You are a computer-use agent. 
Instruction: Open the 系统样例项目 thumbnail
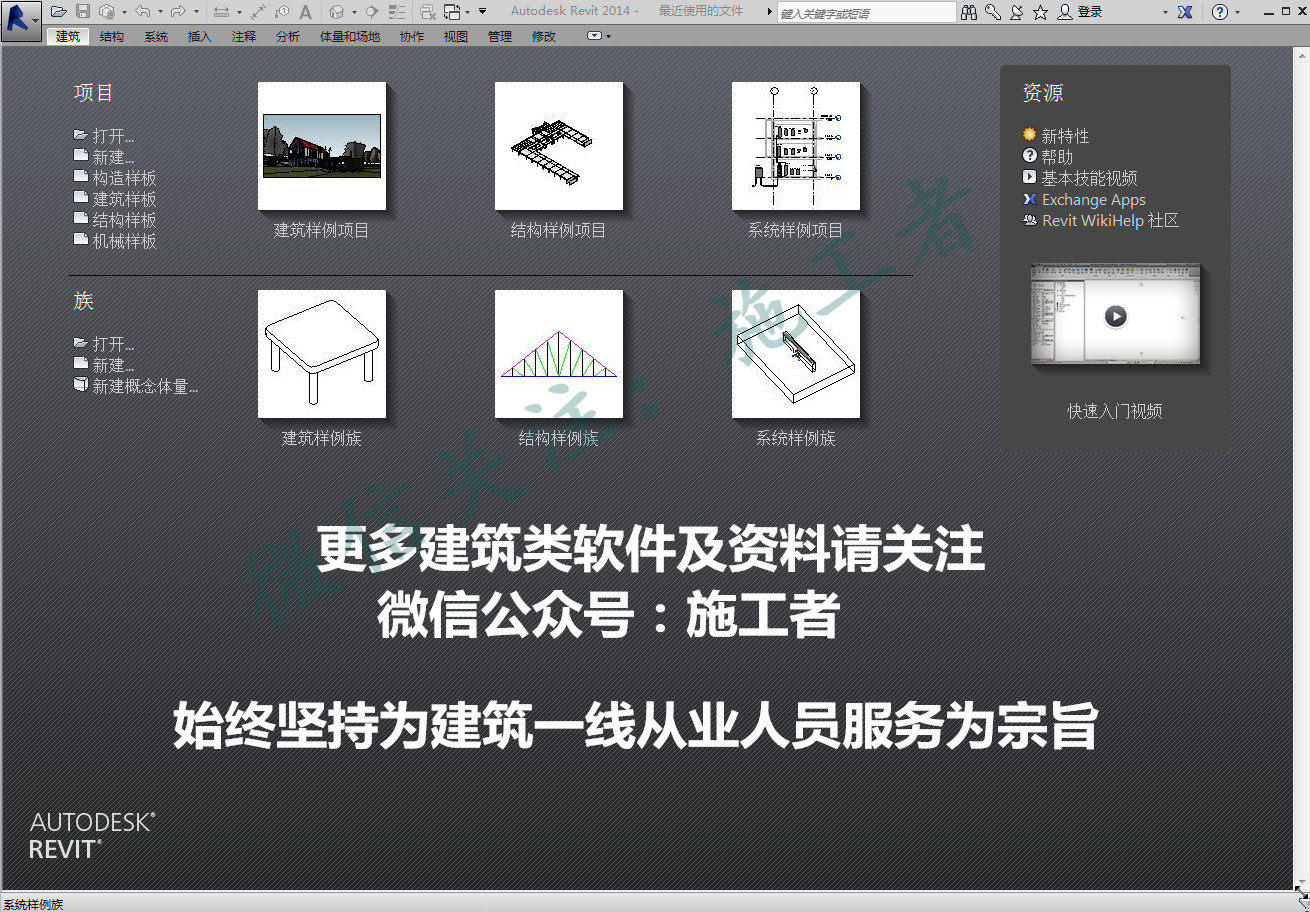pos(796,146)
